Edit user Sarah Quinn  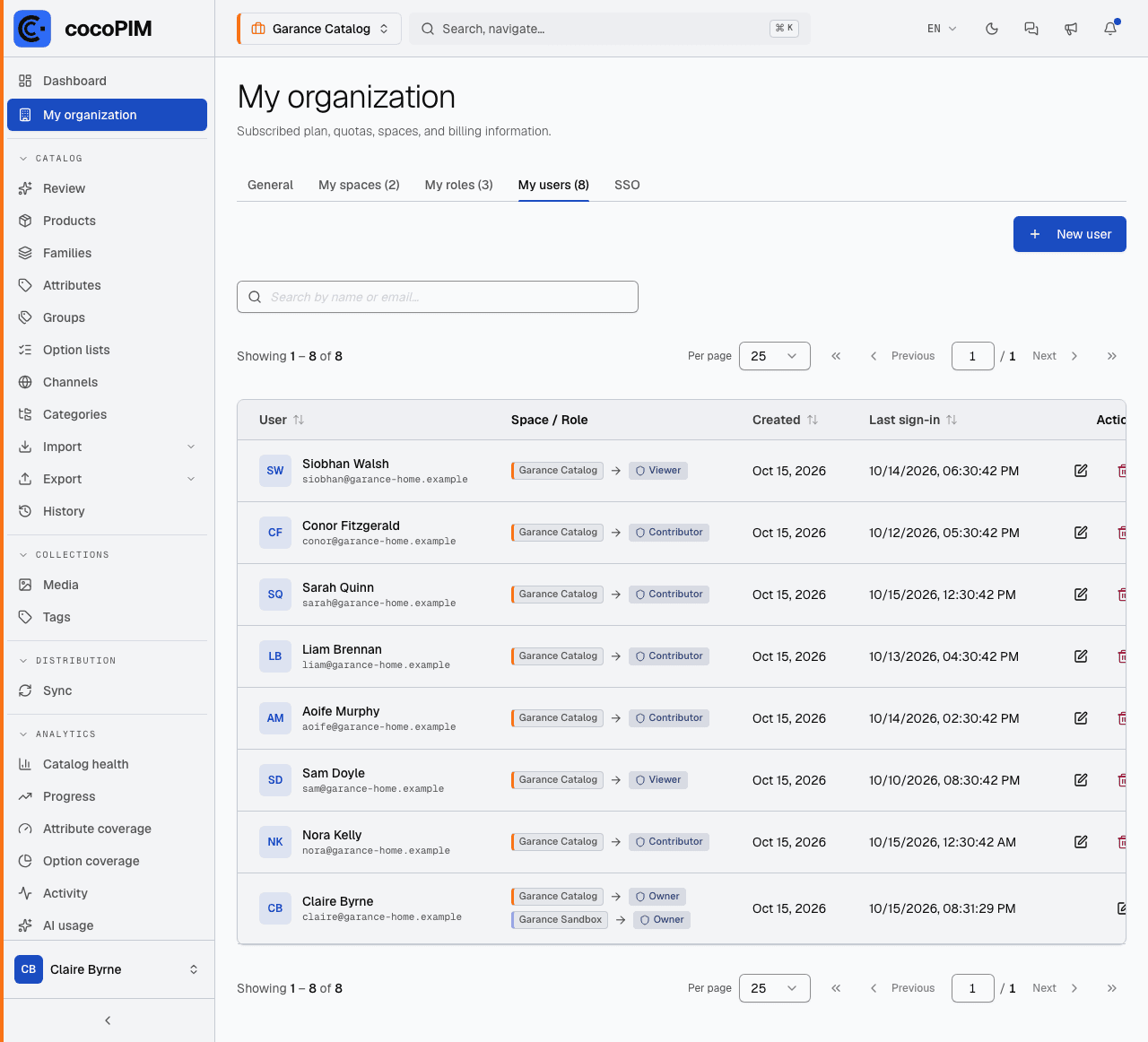pyautogui.click(x=1081, y=595)
